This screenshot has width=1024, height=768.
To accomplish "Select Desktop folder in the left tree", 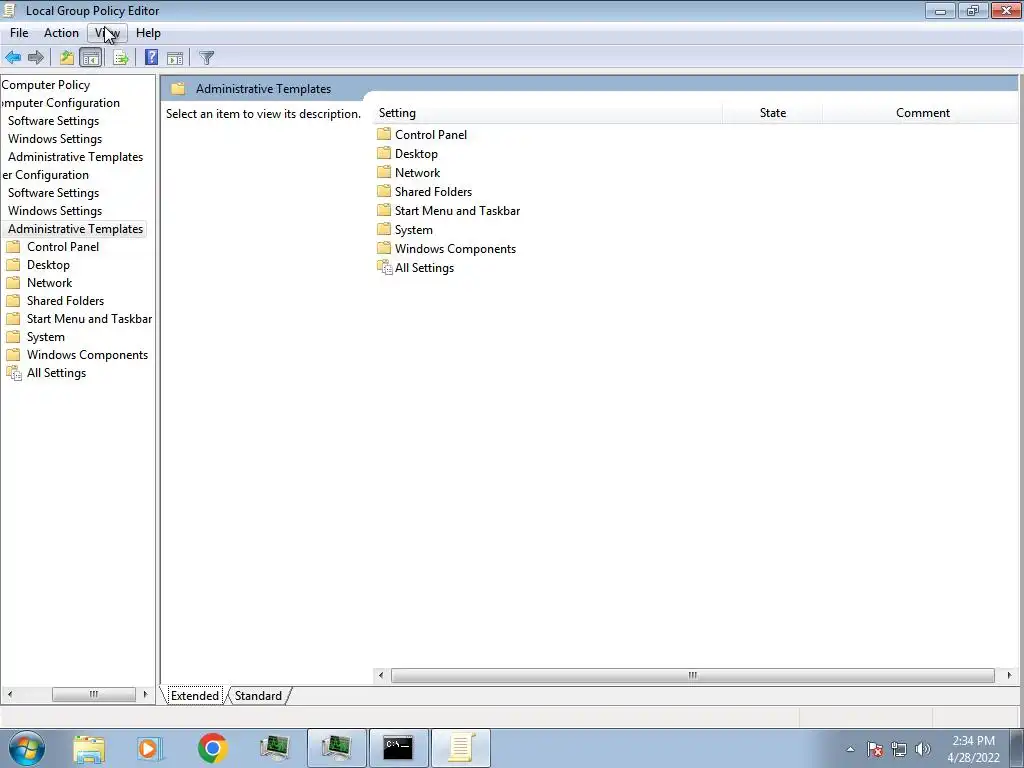I will coord(48,264).
